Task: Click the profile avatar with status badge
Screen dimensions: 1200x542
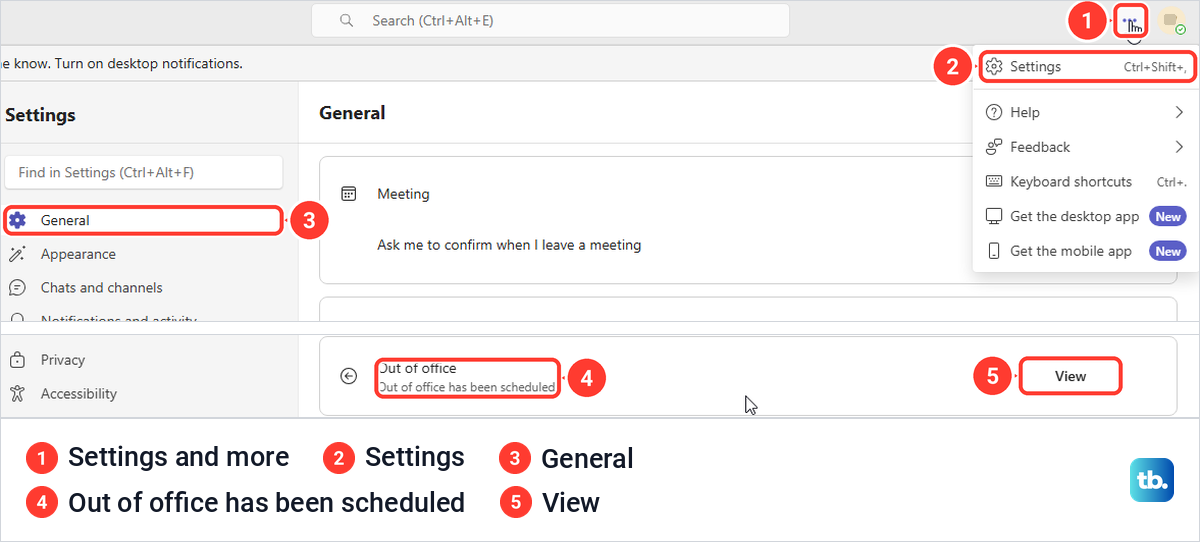Action: click(1171, 21)
